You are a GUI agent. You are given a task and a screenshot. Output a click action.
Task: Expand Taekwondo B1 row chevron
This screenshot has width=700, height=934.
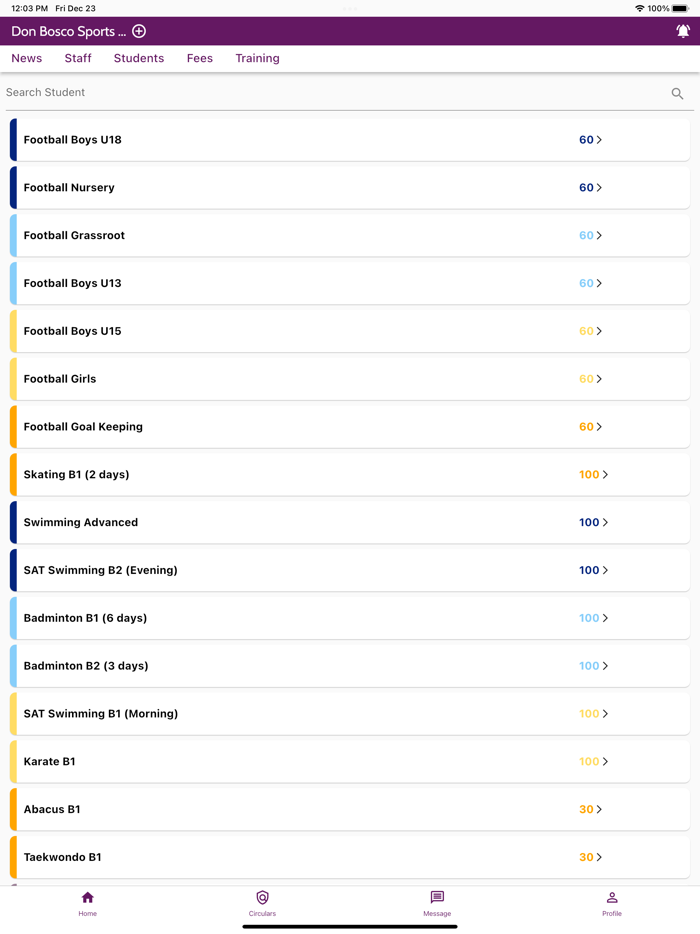(599, 857)
